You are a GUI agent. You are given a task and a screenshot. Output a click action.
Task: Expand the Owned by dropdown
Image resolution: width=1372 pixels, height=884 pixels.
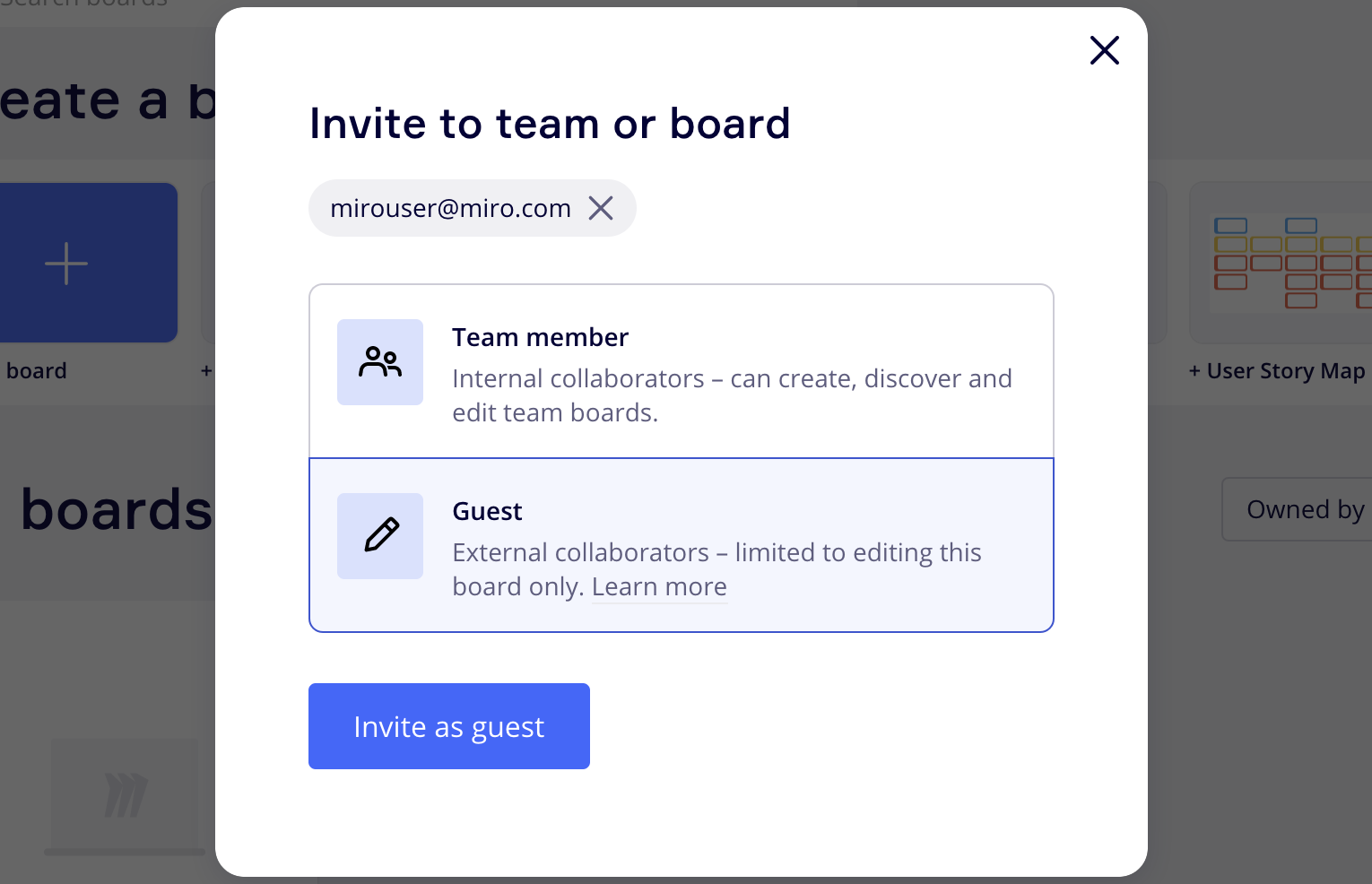(1300, 509)
